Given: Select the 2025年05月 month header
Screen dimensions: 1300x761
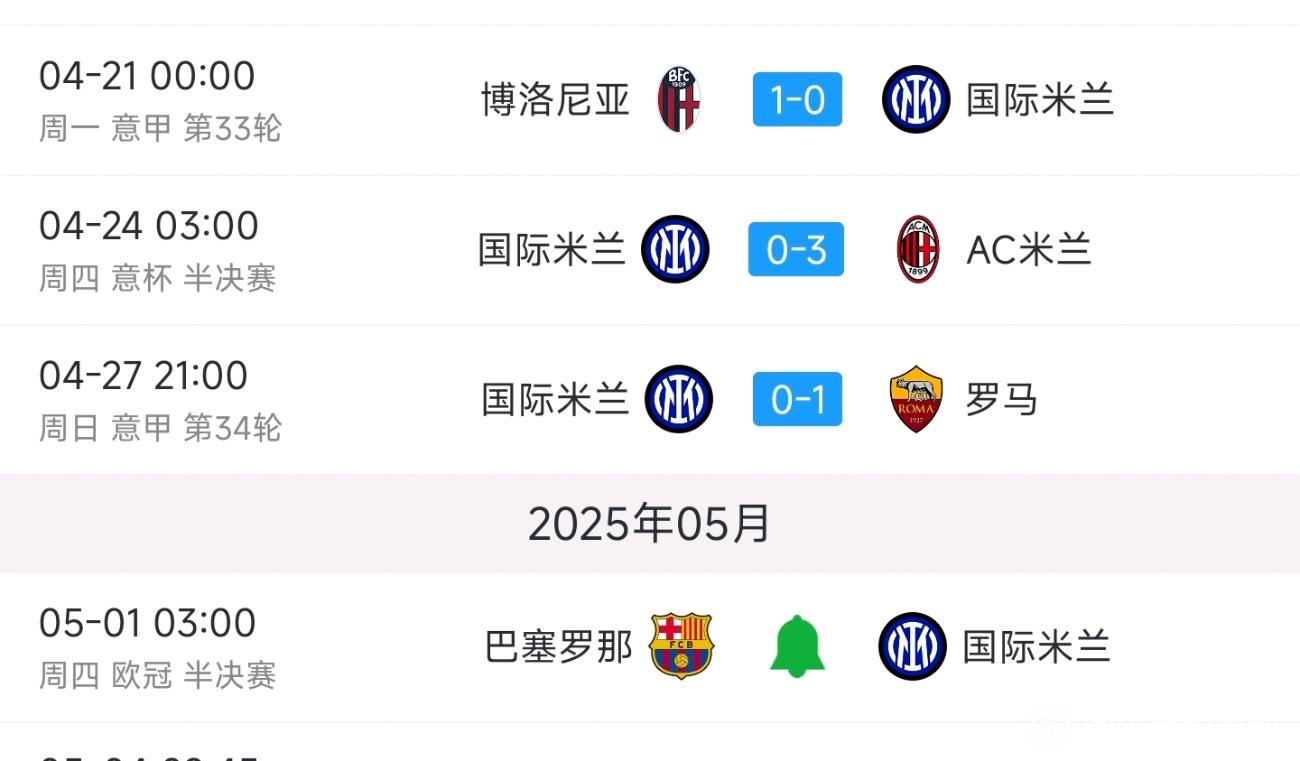Looking at the screenshot, I should 650,523.
